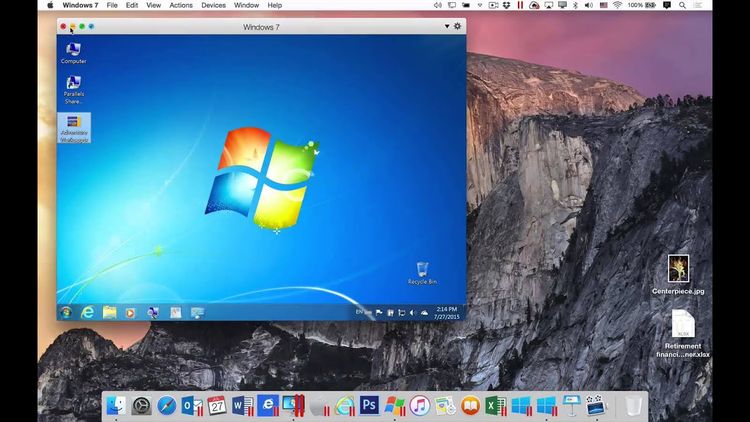Select the Retirement financial planner xlsx file
Viewport: 750px width, 422px height.
pyautogui.click(x=683, y=333)
